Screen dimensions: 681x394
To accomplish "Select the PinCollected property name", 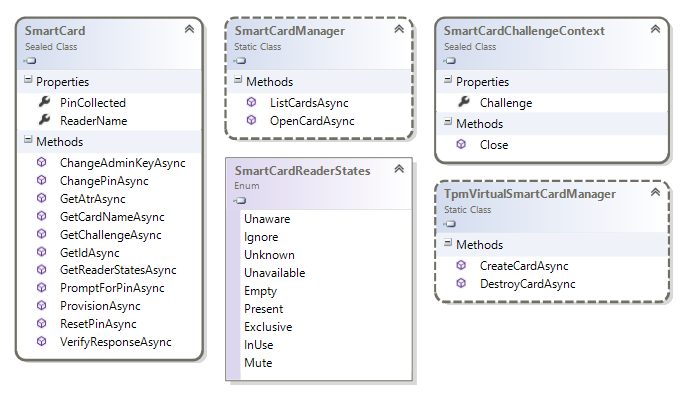I will 93,103.
